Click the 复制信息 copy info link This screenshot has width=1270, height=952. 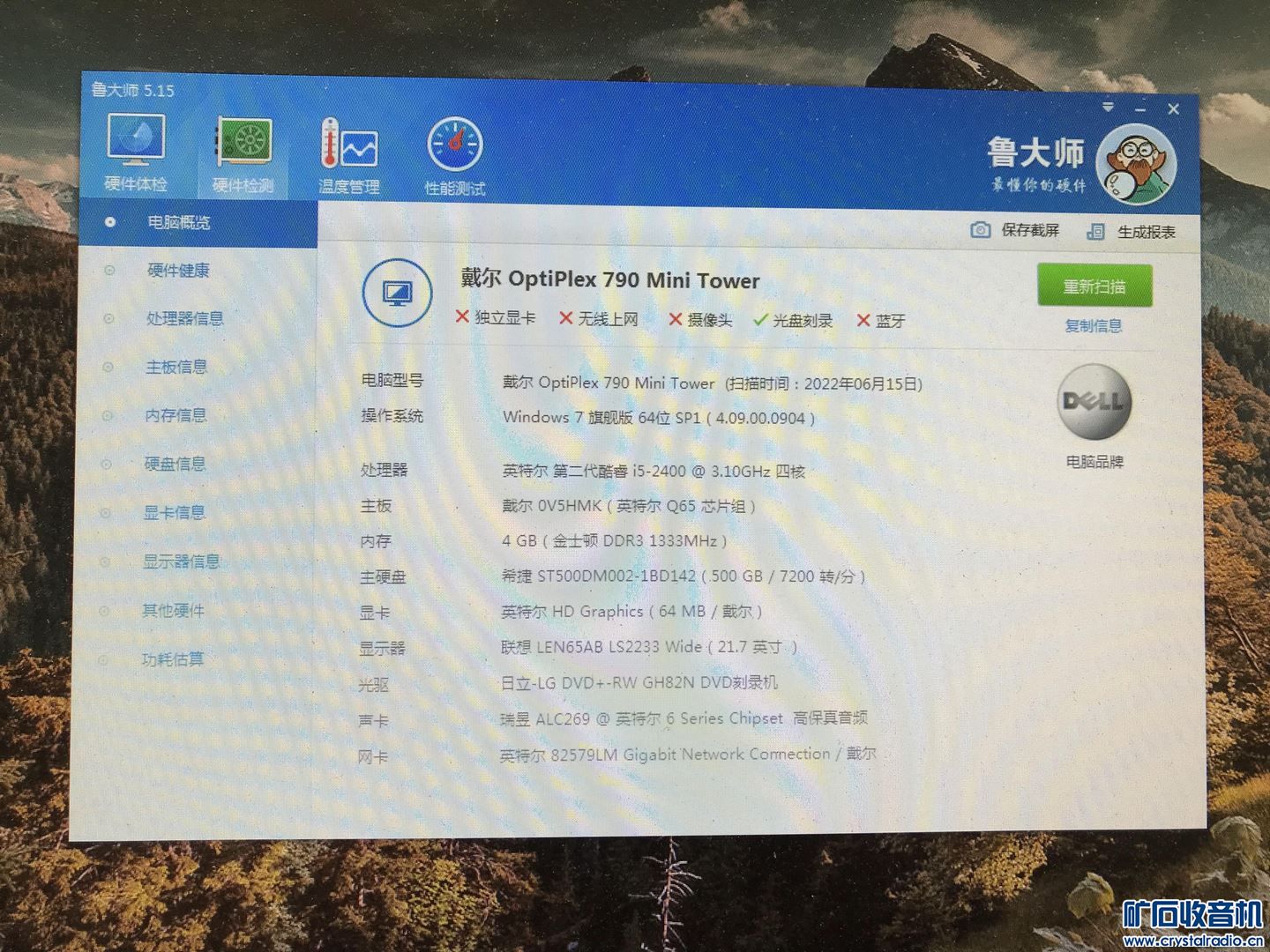click(1094, 326)
